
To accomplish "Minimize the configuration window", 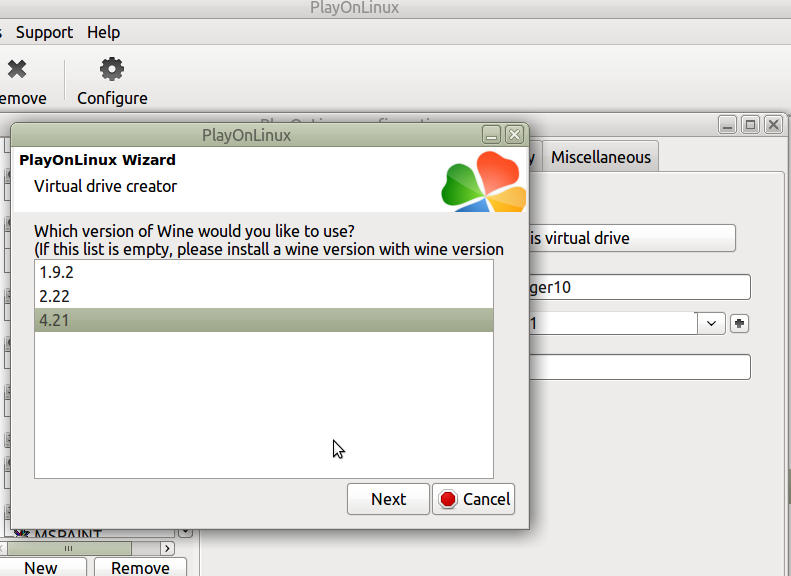I will [727, 124].
